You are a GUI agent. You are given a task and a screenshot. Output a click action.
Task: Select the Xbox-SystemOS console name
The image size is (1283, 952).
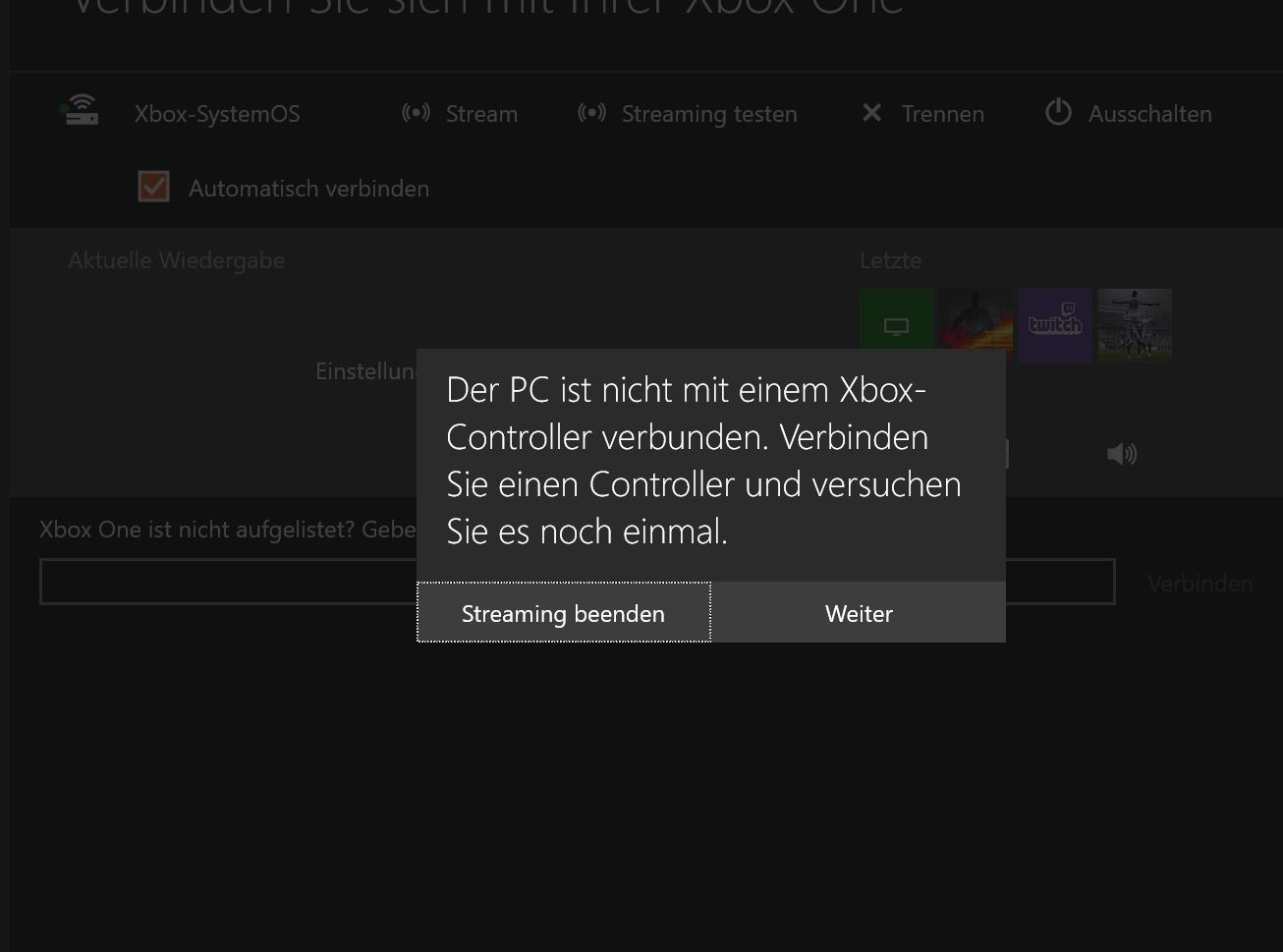pyautogui.click(x=217, y=114)
